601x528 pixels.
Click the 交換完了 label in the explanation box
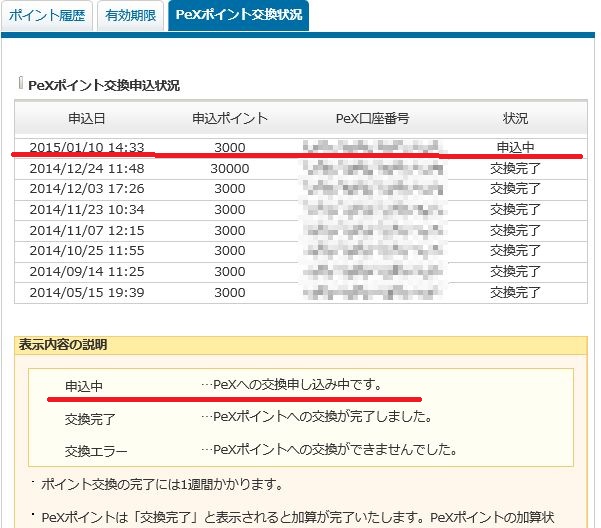click(90, 419)
